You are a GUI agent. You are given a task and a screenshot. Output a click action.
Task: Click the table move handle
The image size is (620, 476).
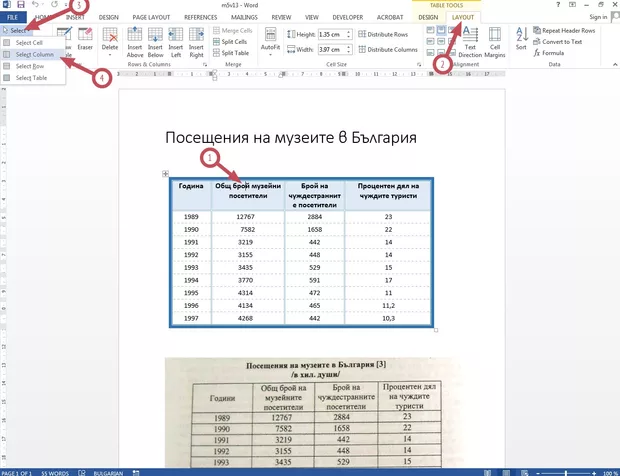[x=165, y=174]
